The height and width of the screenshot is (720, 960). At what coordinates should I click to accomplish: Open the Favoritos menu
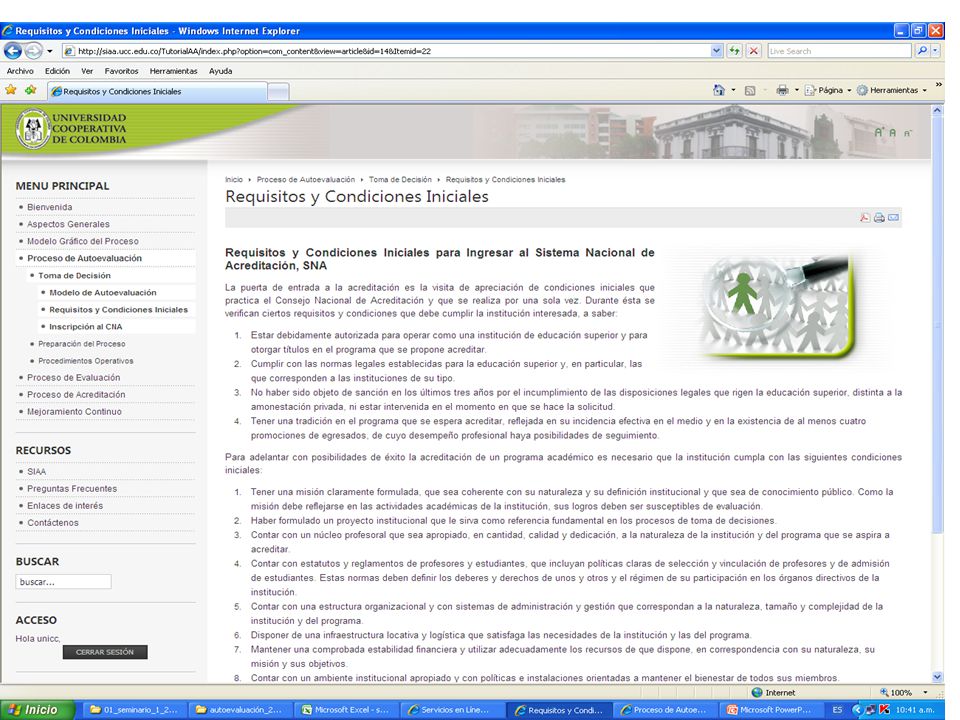tap(121, 71)
